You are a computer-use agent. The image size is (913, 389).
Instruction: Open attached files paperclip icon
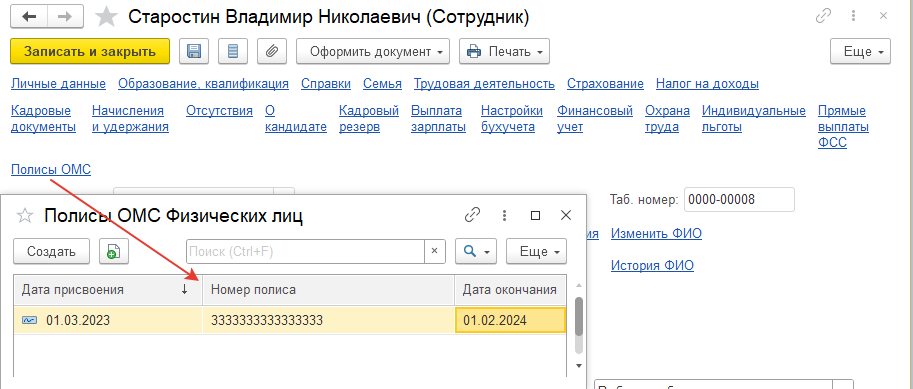[x=272, y=51]
